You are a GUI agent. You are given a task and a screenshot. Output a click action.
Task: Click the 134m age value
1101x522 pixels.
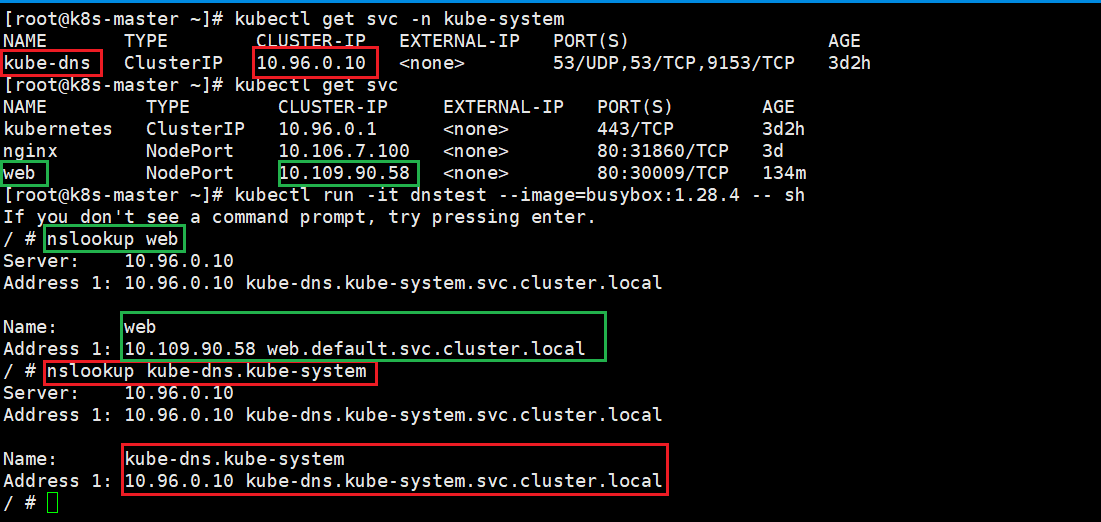783,173
